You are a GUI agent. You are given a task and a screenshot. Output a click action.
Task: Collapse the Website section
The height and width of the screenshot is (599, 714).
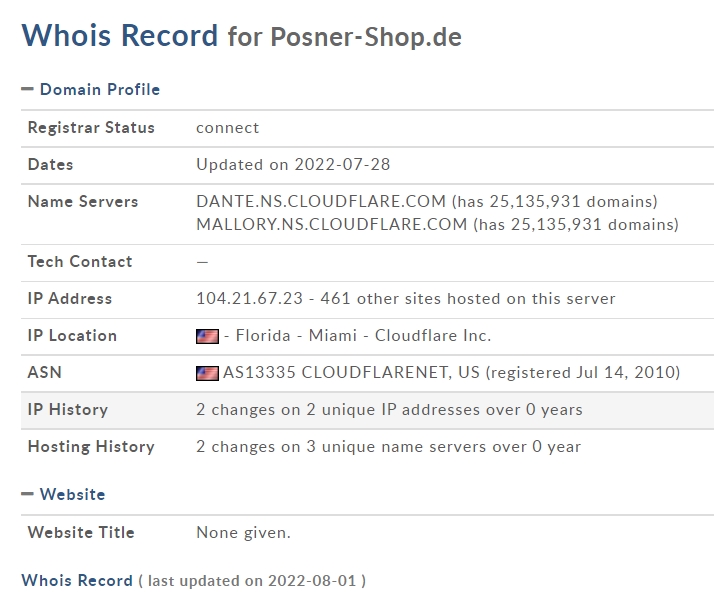(27, 494)
